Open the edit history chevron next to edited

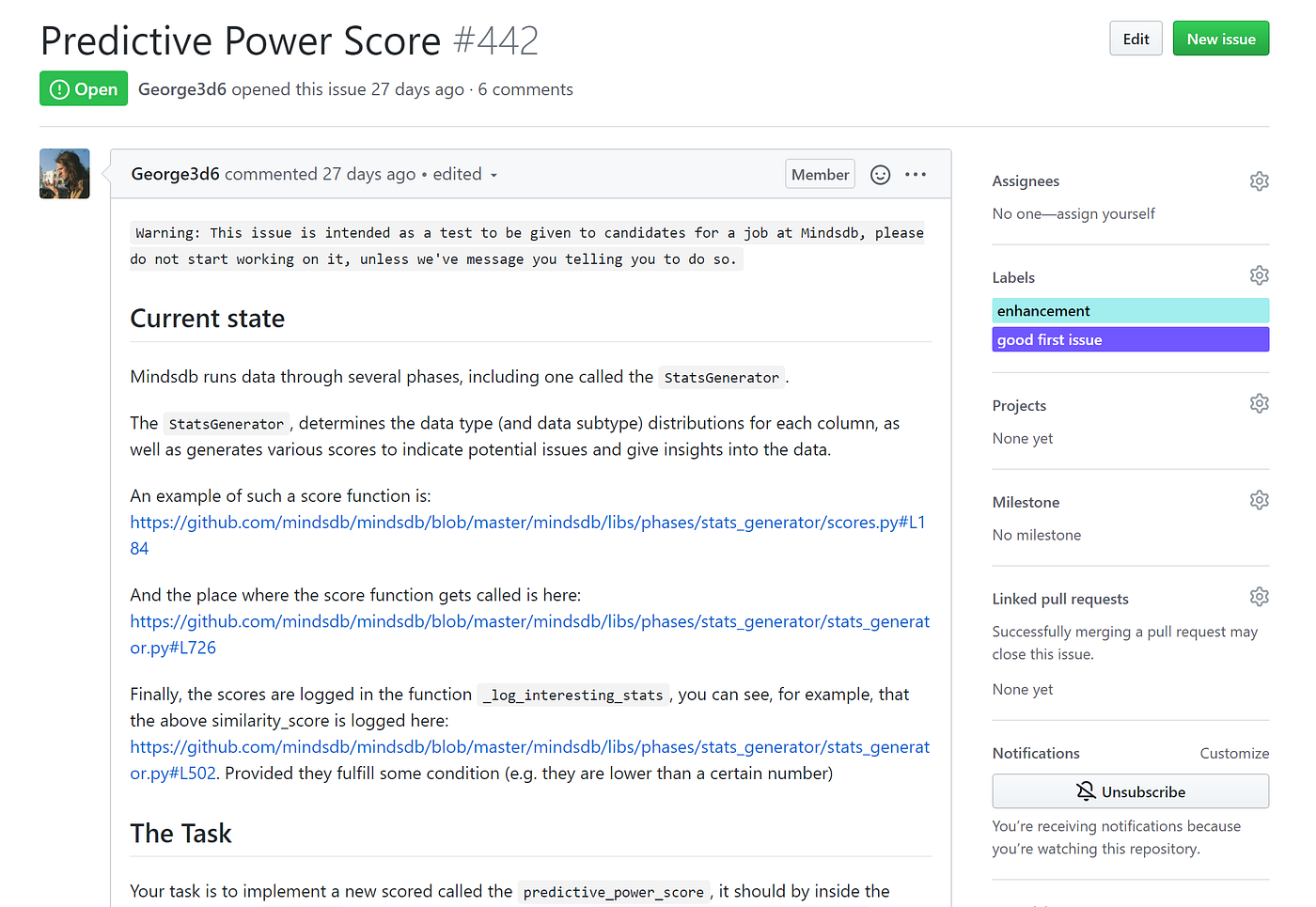(x=493, y=174)
